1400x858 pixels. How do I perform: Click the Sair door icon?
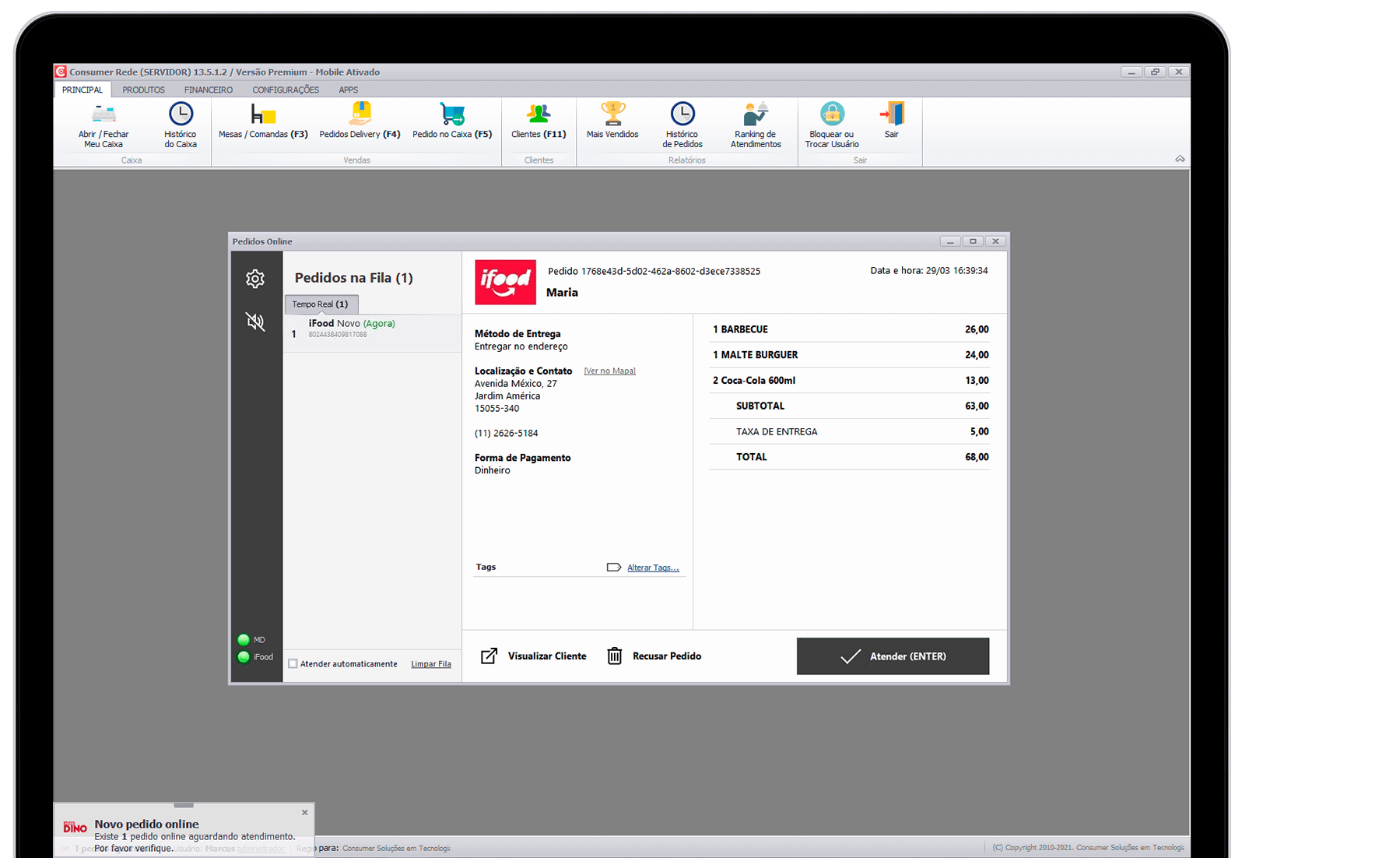click(892, 114)
